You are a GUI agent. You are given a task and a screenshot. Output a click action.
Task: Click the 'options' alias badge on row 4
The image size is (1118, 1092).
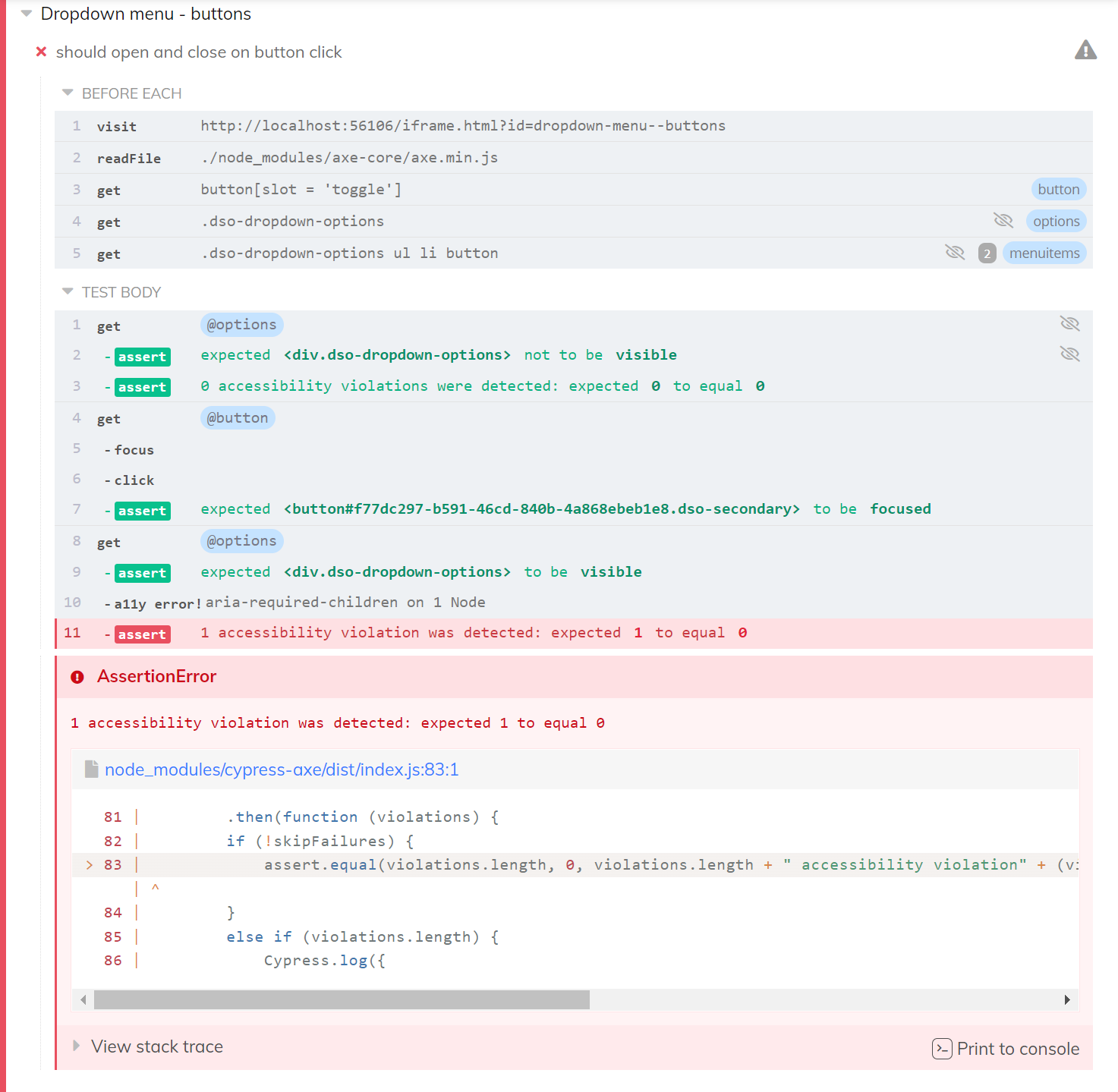click(x=1057, y=222)
